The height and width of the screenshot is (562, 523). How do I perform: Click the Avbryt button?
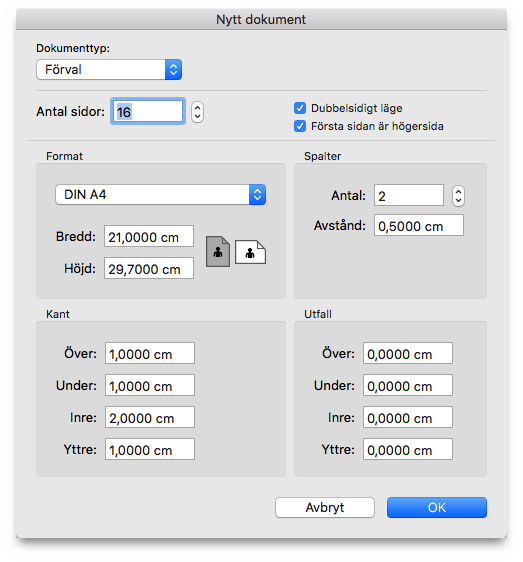coord(325,508)
